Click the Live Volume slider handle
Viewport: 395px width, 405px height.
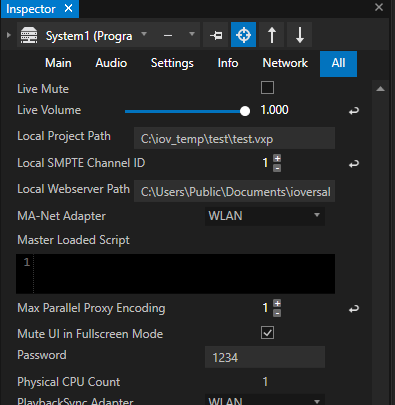click(x=245, y=111)
